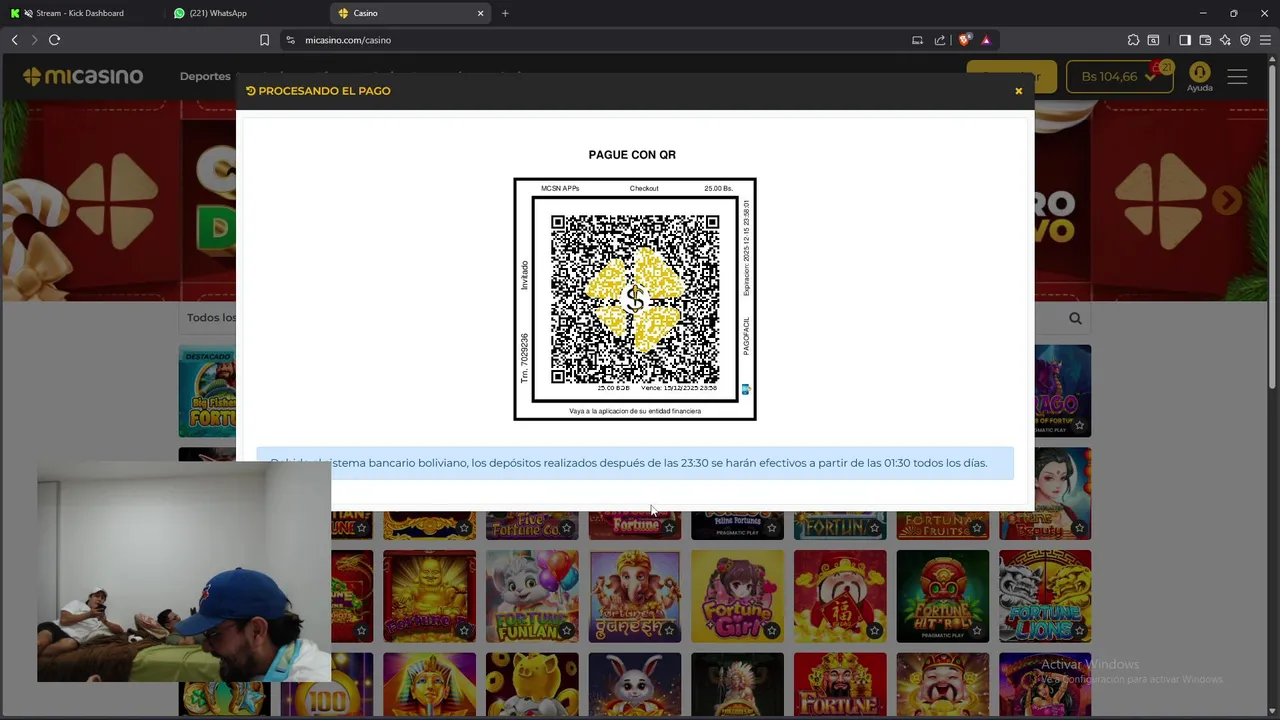The image size is (1280, 720).
Task: Bookmark this page in address bar
Action: pyautogui.click(x=264, y=40)
